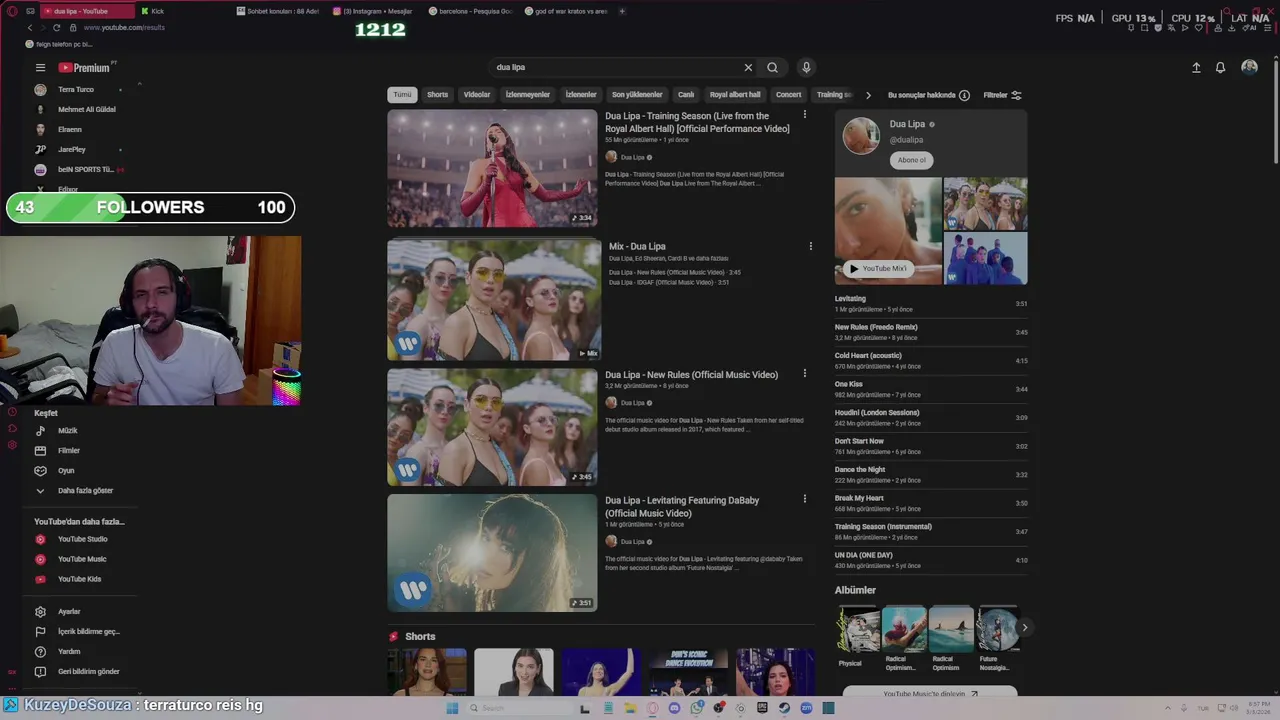Viewport: 1280px width, 720px height.
Task: Click the magnifier search button
Action: [x=772, y=67]
